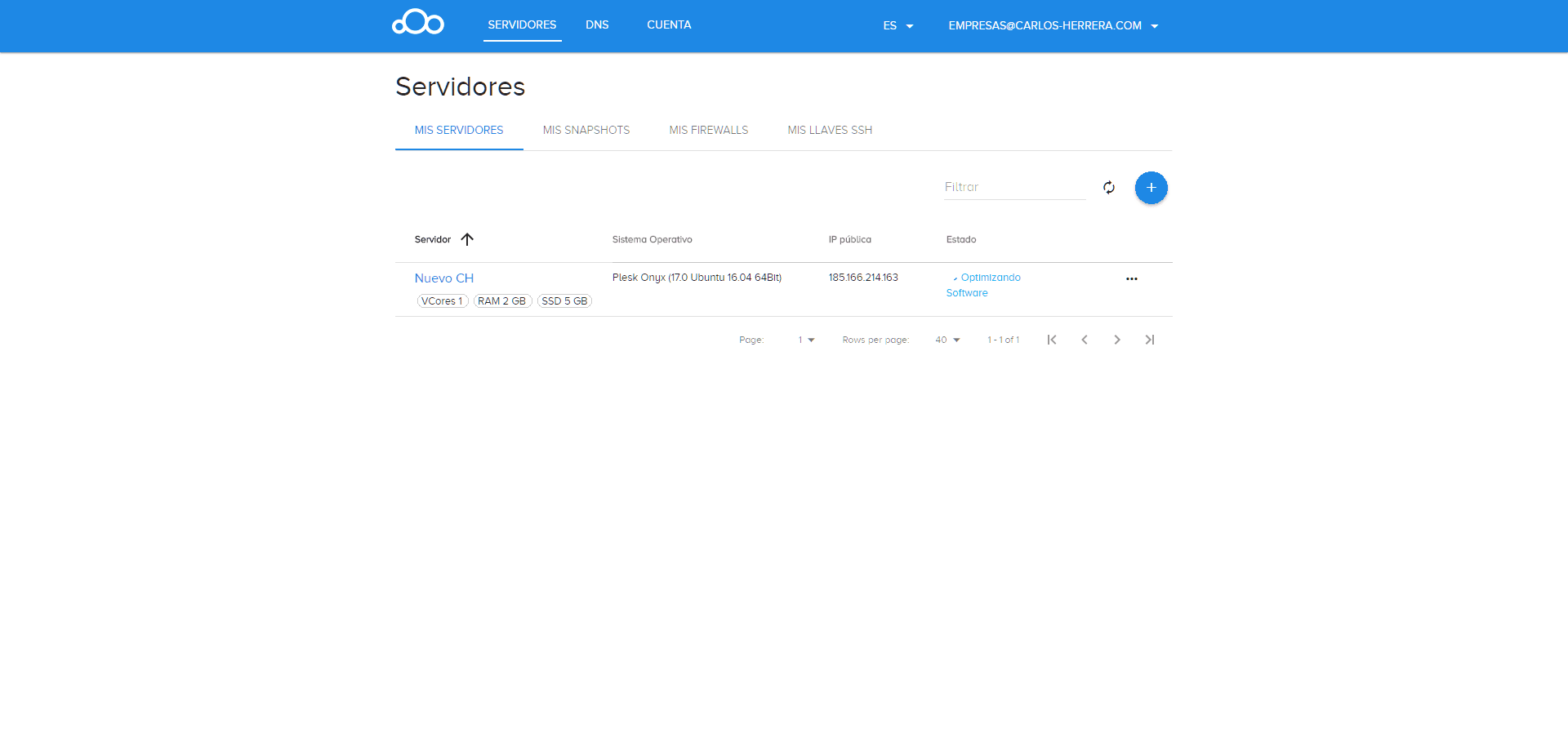Click the refresh server list icon
The image size is (1568, 752).
(1108, 188)
